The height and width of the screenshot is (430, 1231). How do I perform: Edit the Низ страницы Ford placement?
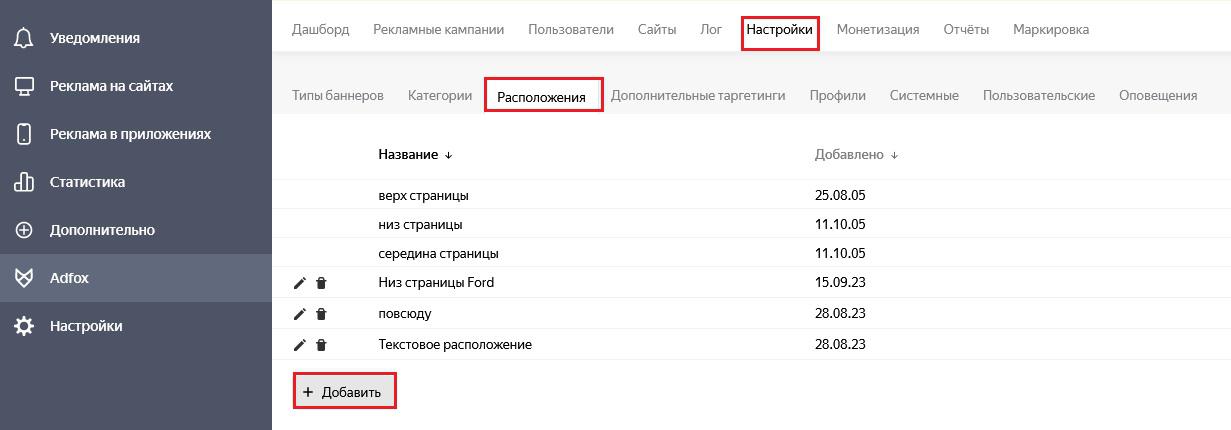click(x=300, y=283)
